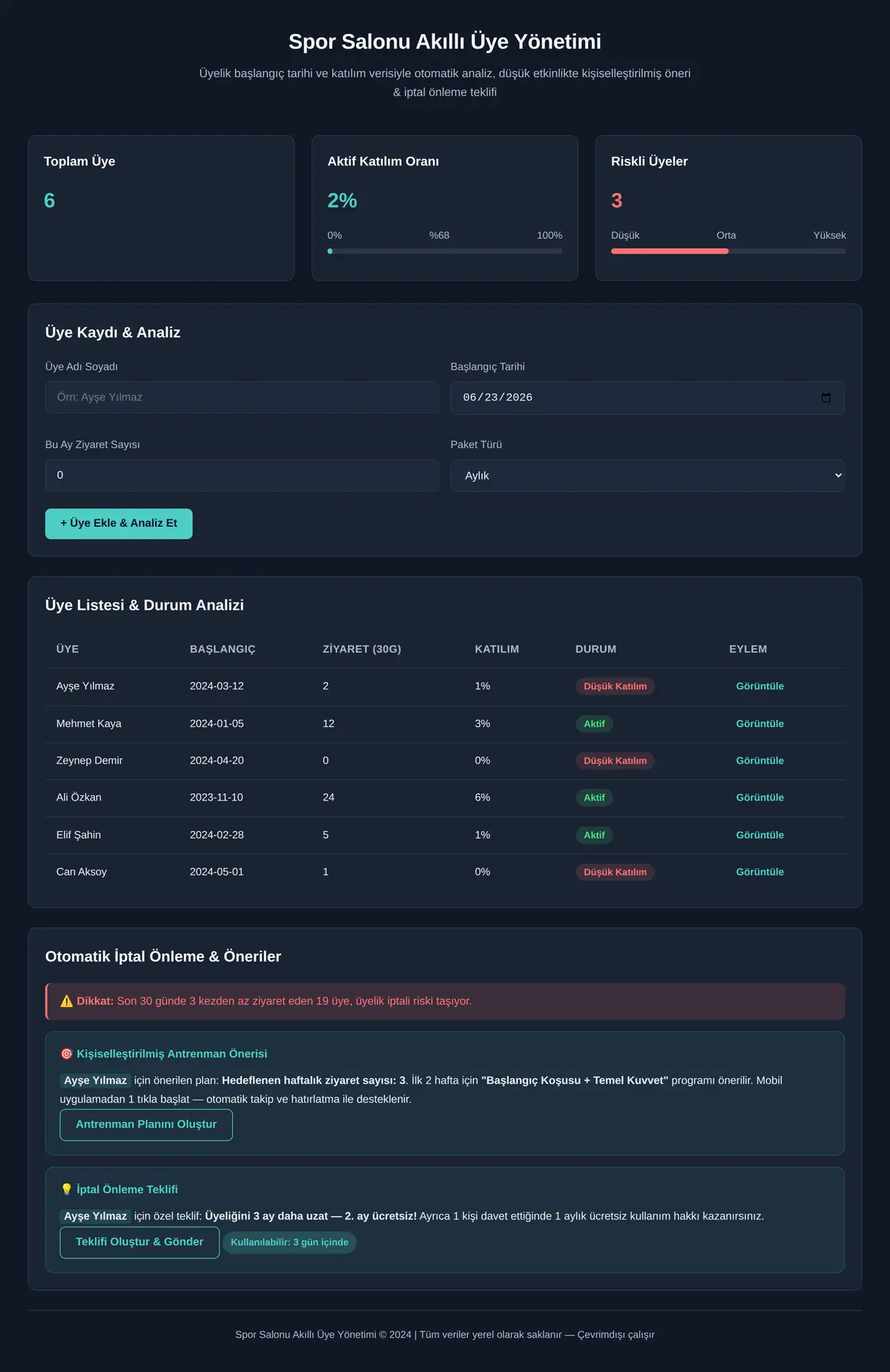Image resolution: width=890 pixels, height=1372 pixels.
Task: Open Görüntüle in Elif Şahin's row
Action: (x=759, y=835)
